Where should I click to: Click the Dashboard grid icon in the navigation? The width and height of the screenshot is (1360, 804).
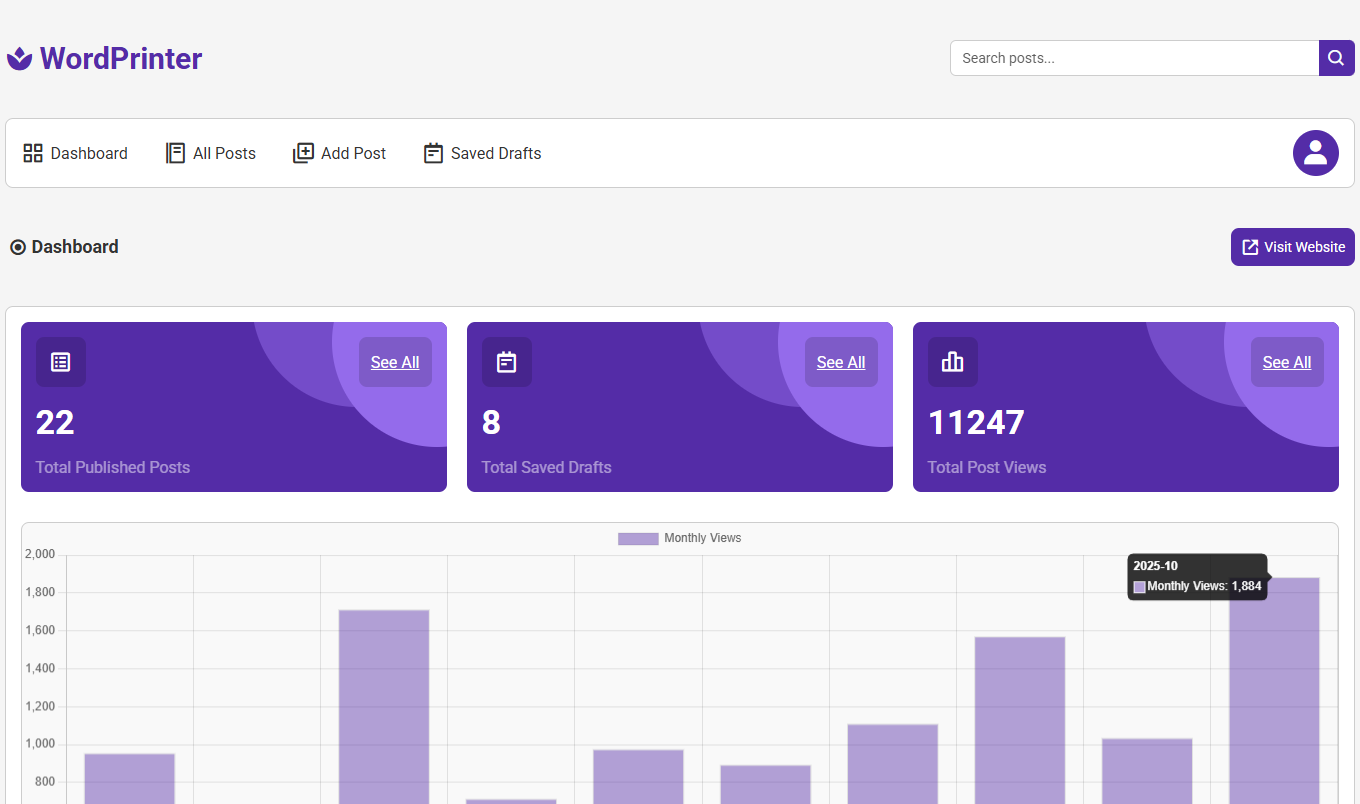(x=33, y=153)
